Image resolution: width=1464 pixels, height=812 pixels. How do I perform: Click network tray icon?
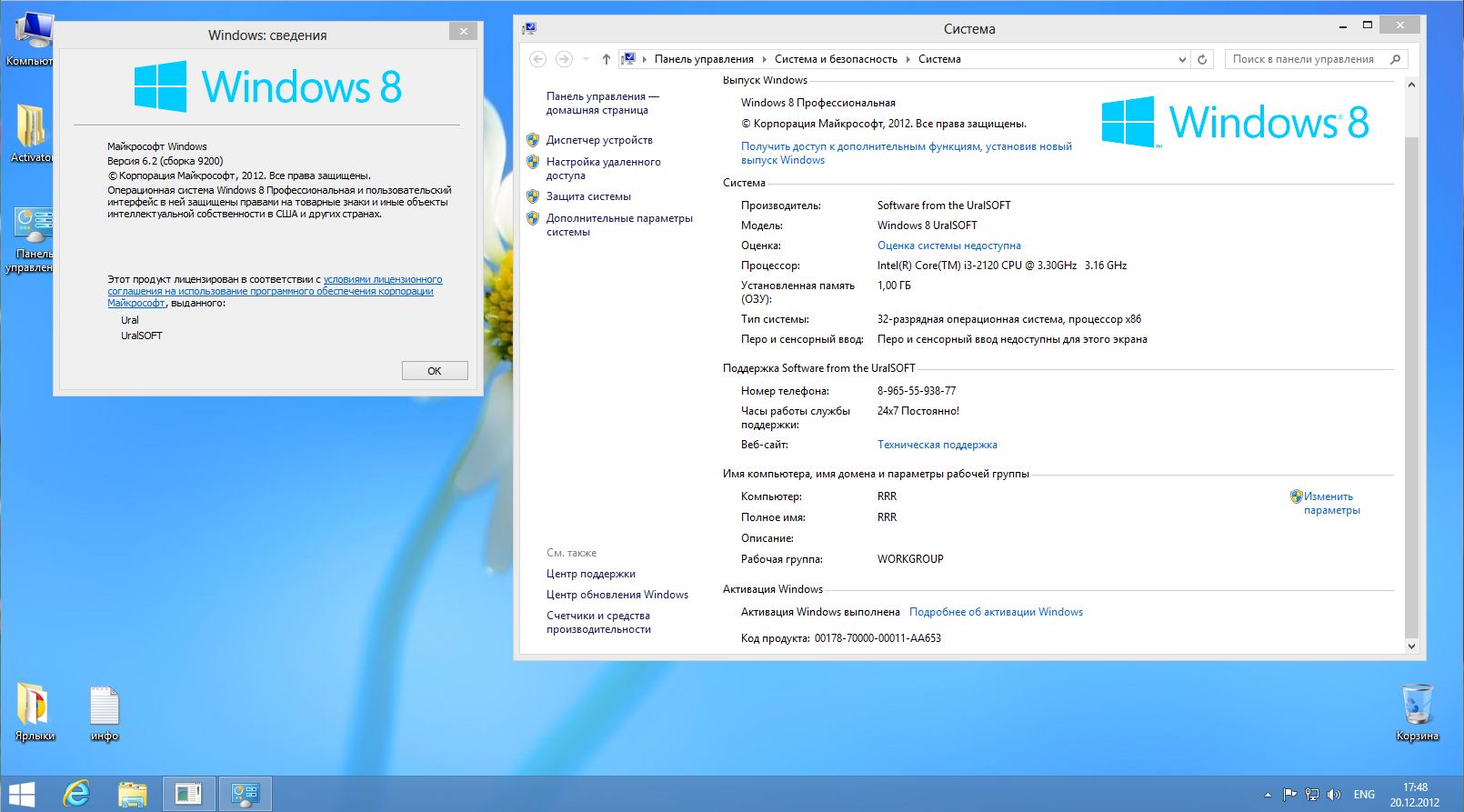[x=1311, y=795]
